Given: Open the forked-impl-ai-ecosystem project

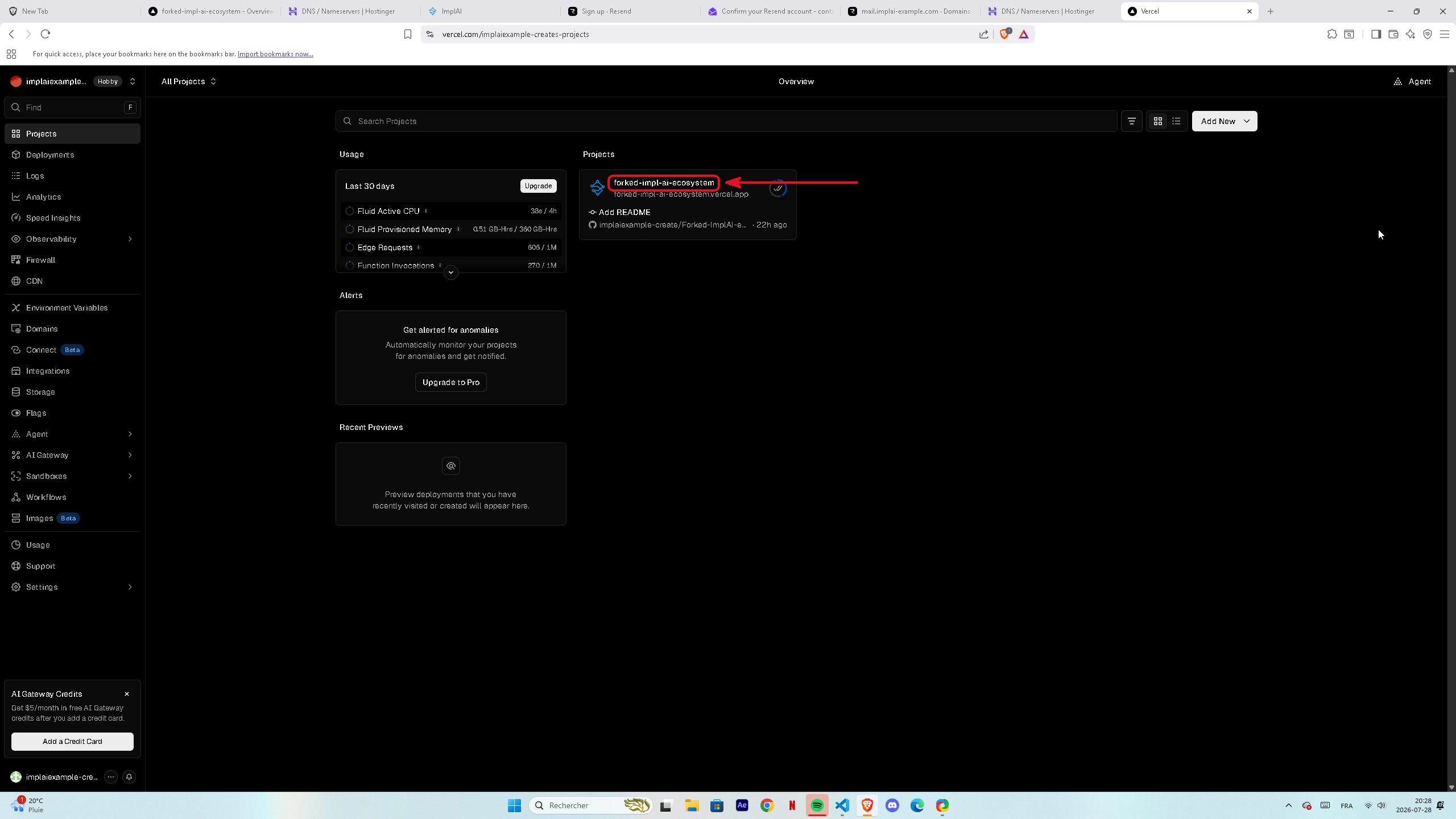Looking at the screenshot, I should tap(664, 183).
